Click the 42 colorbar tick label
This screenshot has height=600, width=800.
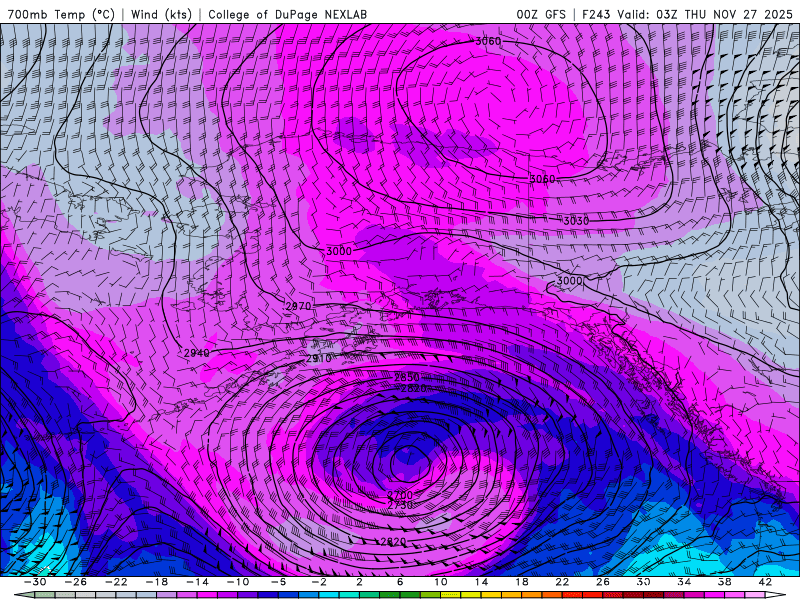(765, 582)
